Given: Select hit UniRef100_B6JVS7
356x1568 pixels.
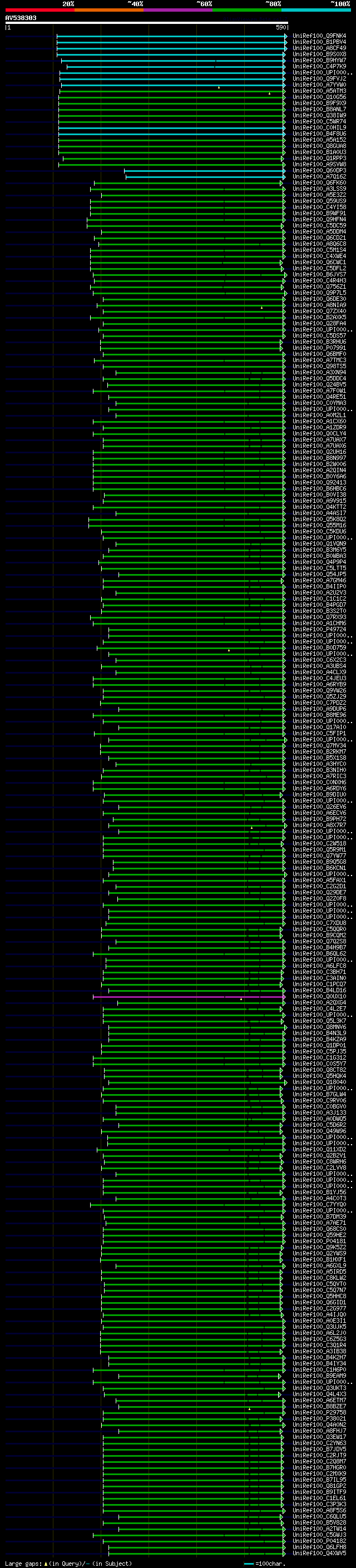Looking at the screenshot, I should click(319, 275).
